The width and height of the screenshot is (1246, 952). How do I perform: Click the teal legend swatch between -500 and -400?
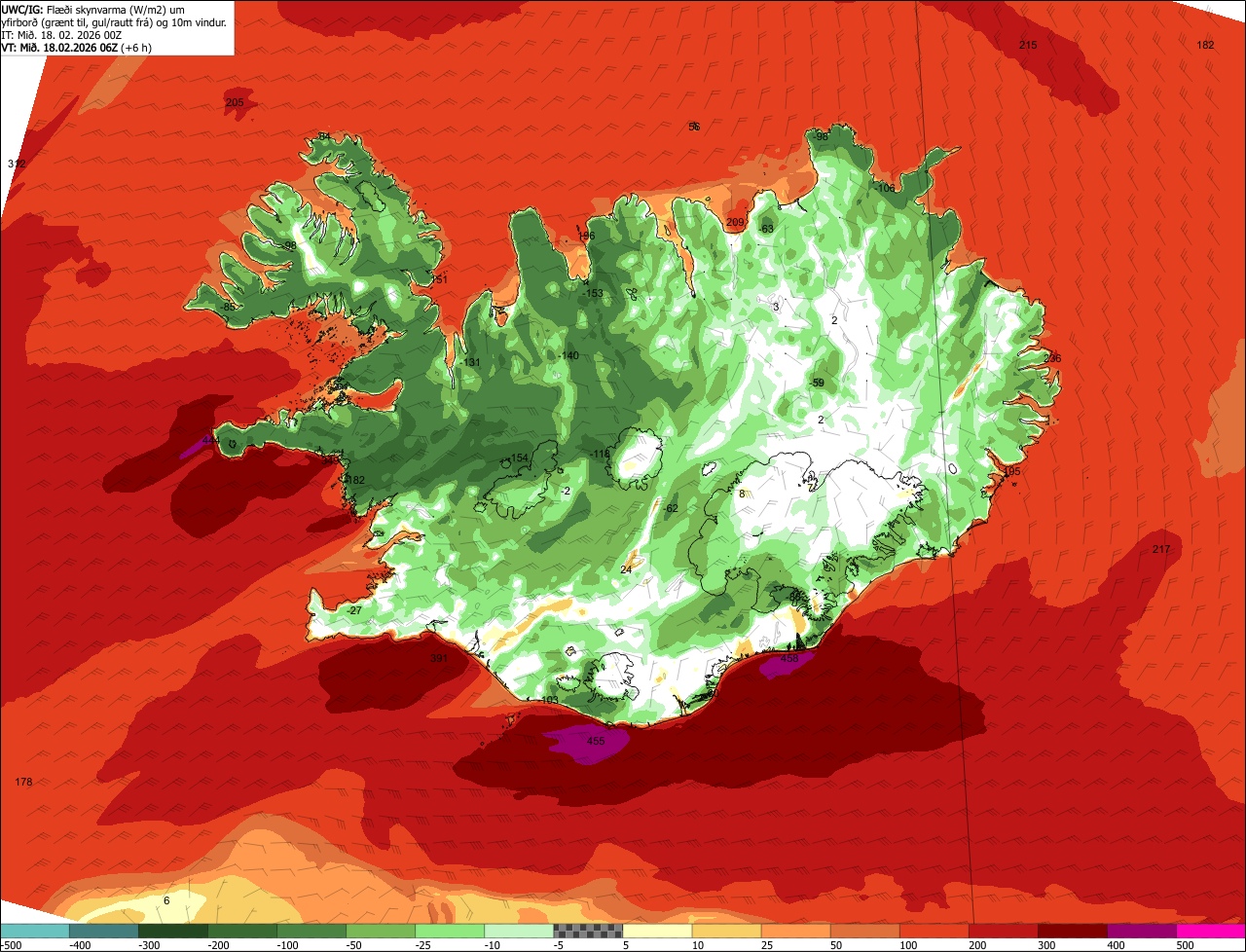point(34,931)
